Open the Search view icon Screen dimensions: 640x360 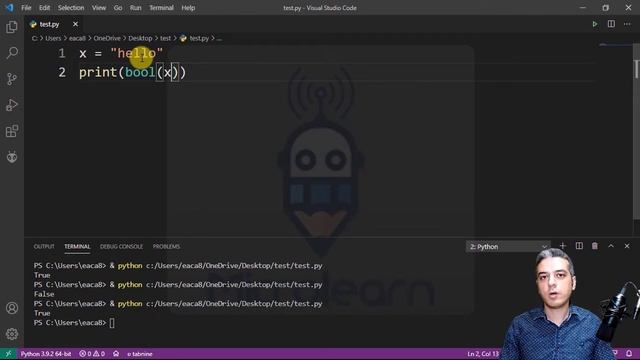[x=12, y=53]
